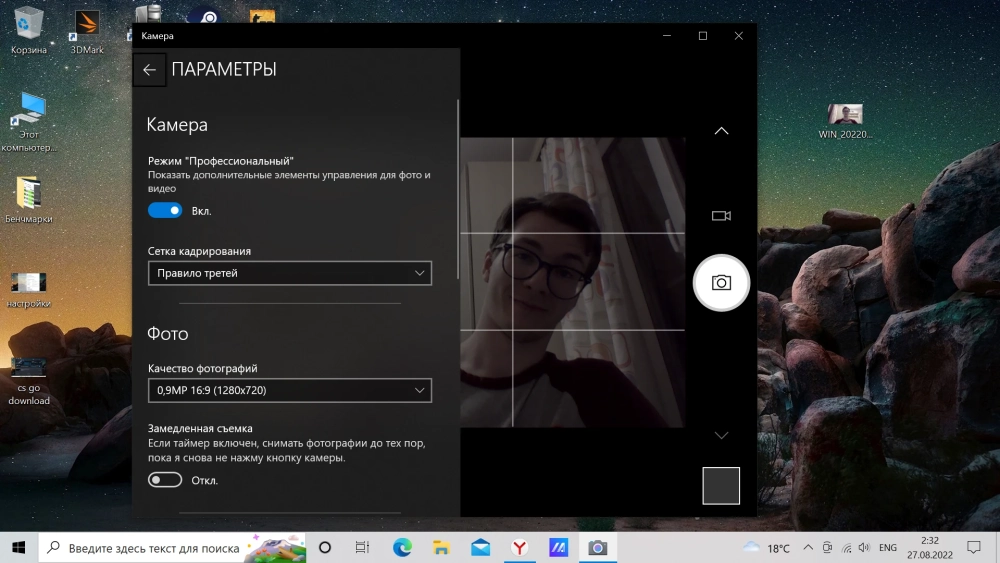
Task: Enable the Замедленная съемка toggle
Action: [x=165, y=480]
